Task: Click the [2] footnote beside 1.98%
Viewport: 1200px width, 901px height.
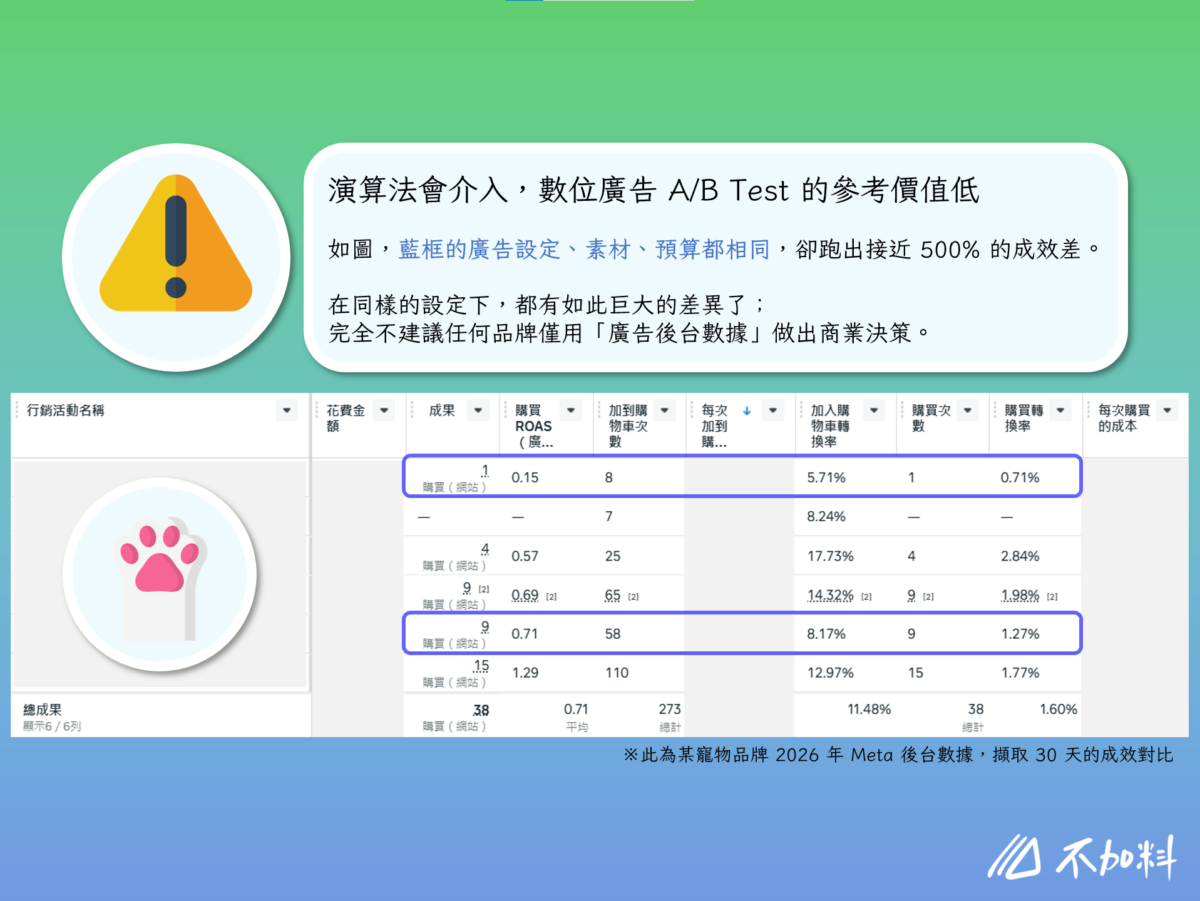Action: pyautogui.click(x=1052, y=597)
